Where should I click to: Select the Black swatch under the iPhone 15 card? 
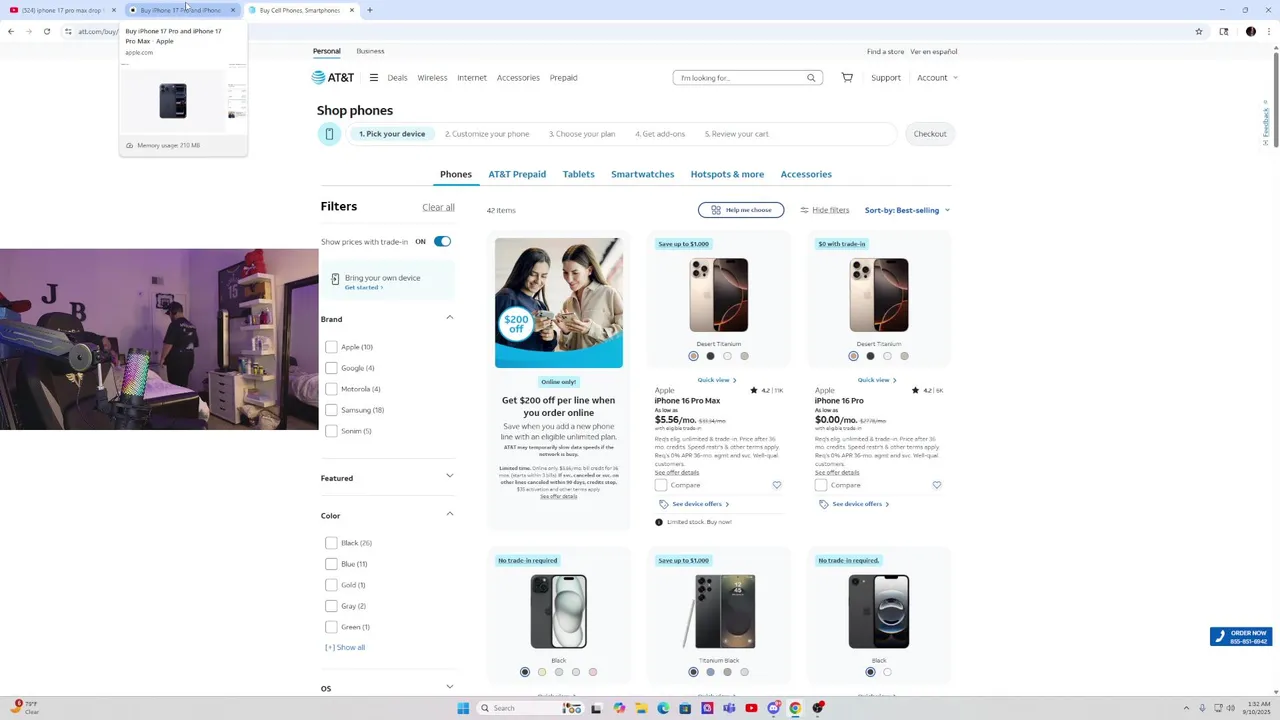pyautogui.click(x=525, y=672)
